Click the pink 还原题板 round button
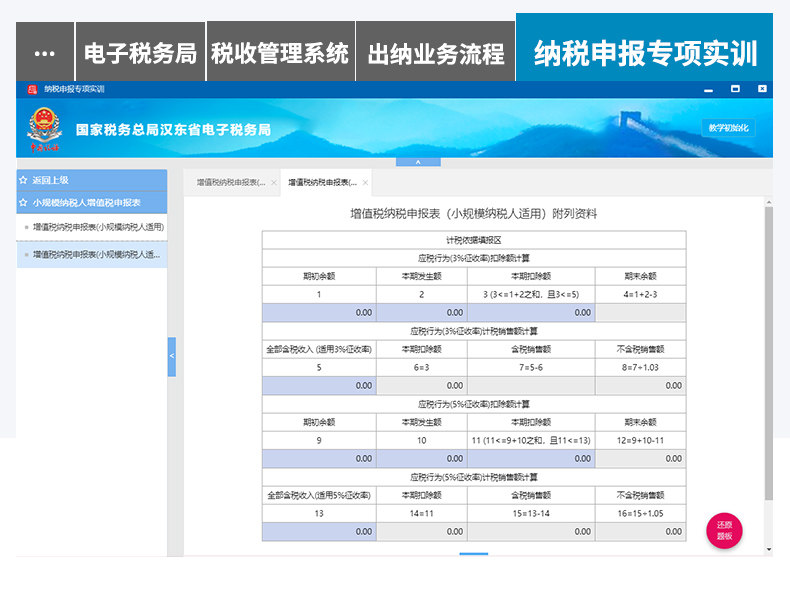The image size is (790, 604). pyautogui.click(x=724, y=530)
